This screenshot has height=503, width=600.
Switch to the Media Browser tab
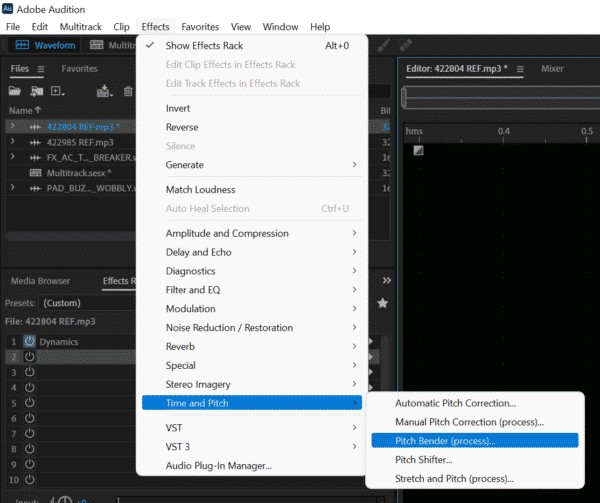coord(41,281)
